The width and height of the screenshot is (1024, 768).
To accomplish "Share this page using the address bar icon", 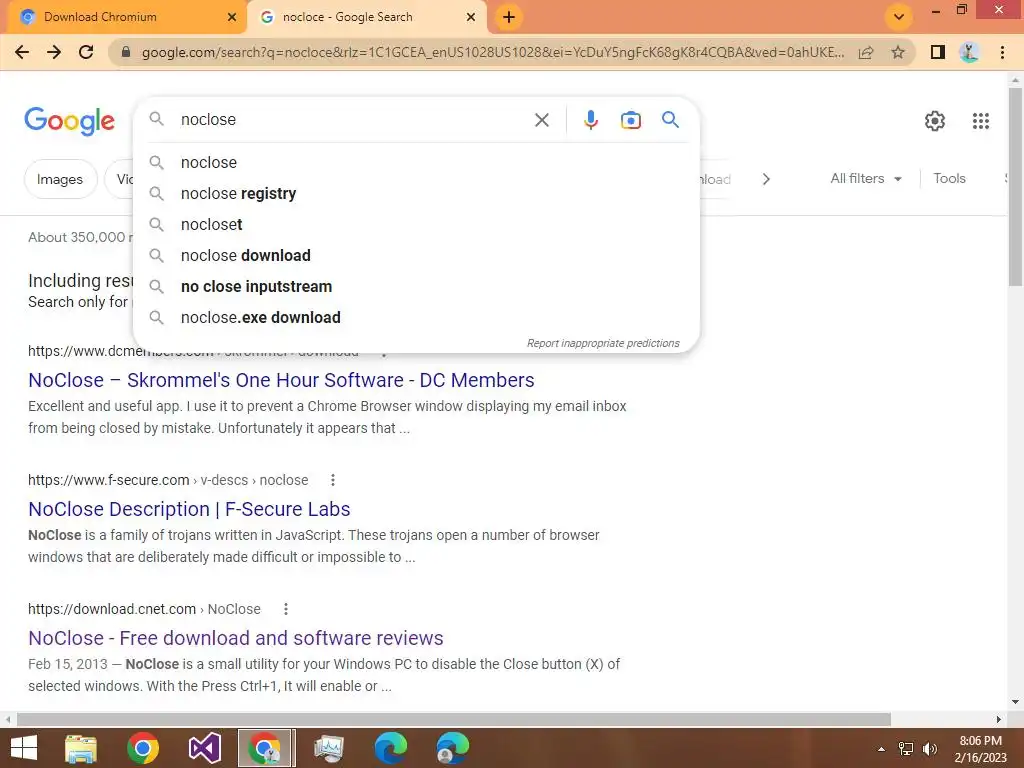I will (866, 52).
